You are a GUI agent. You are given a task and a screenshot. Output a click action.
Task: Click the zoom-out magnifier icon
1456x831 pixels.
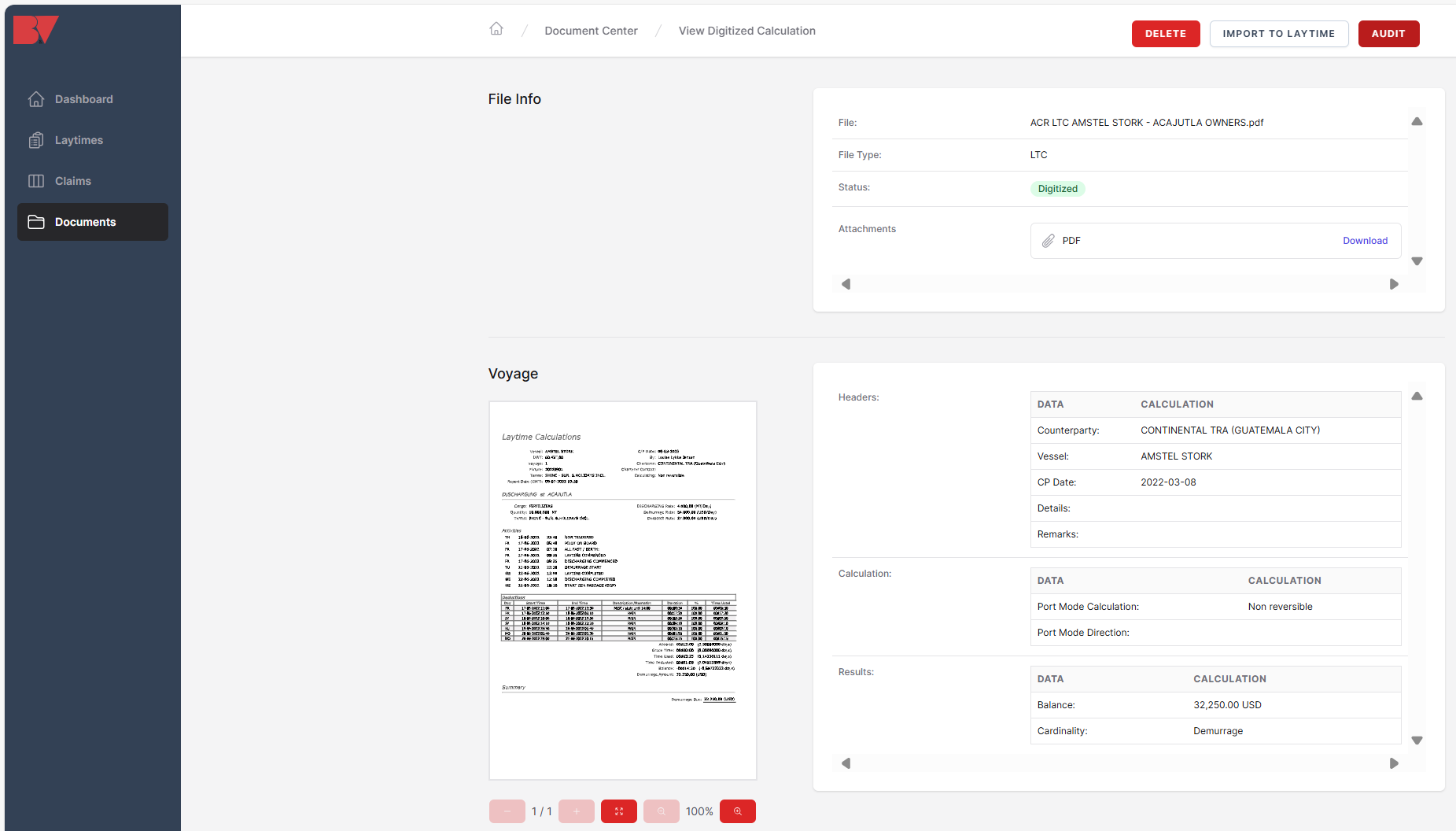pos(662,811)
